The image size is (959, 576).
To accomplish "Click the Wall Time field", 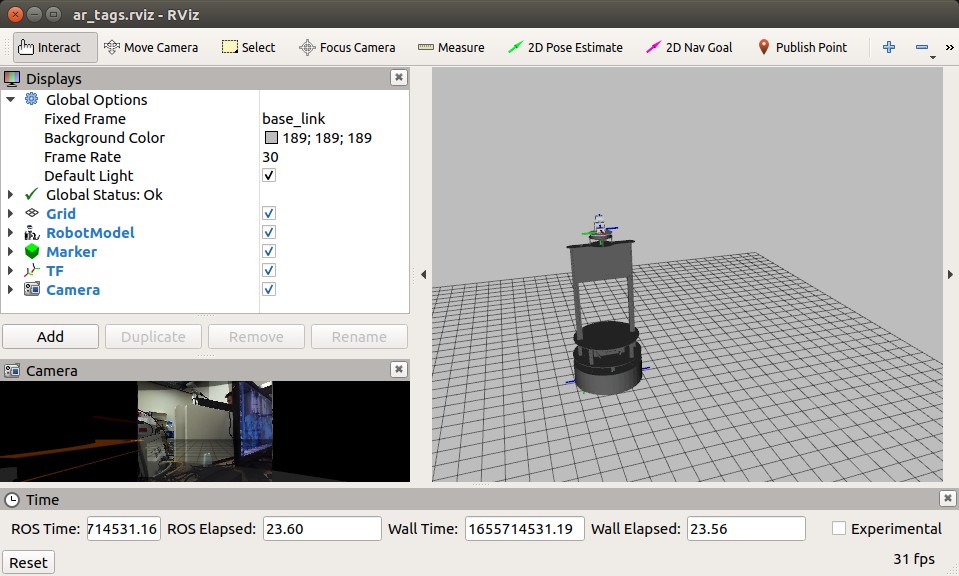I will click(x=525, y=528).
